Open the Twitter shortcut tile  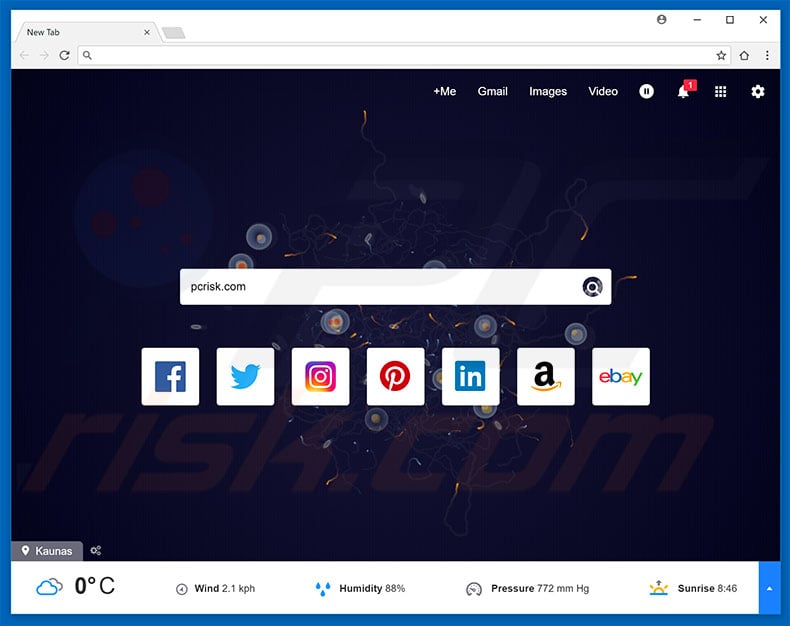[x=245, y=377]
